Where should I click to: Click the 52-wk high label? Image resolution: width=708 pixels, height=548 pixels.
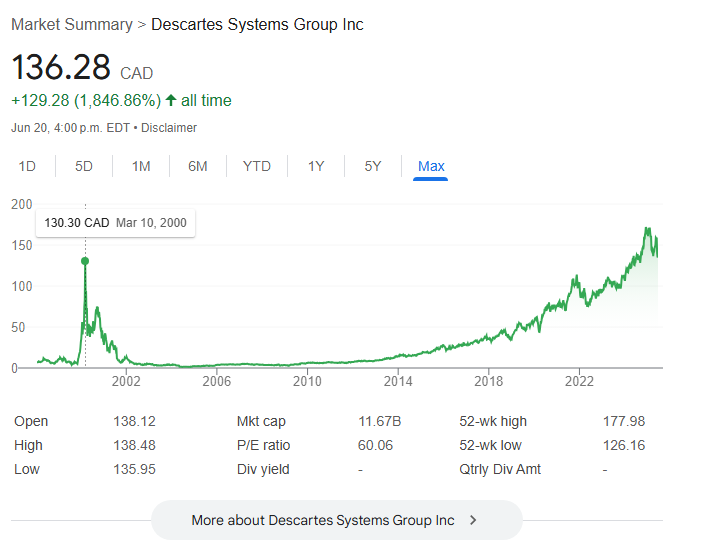pos(493,421)
